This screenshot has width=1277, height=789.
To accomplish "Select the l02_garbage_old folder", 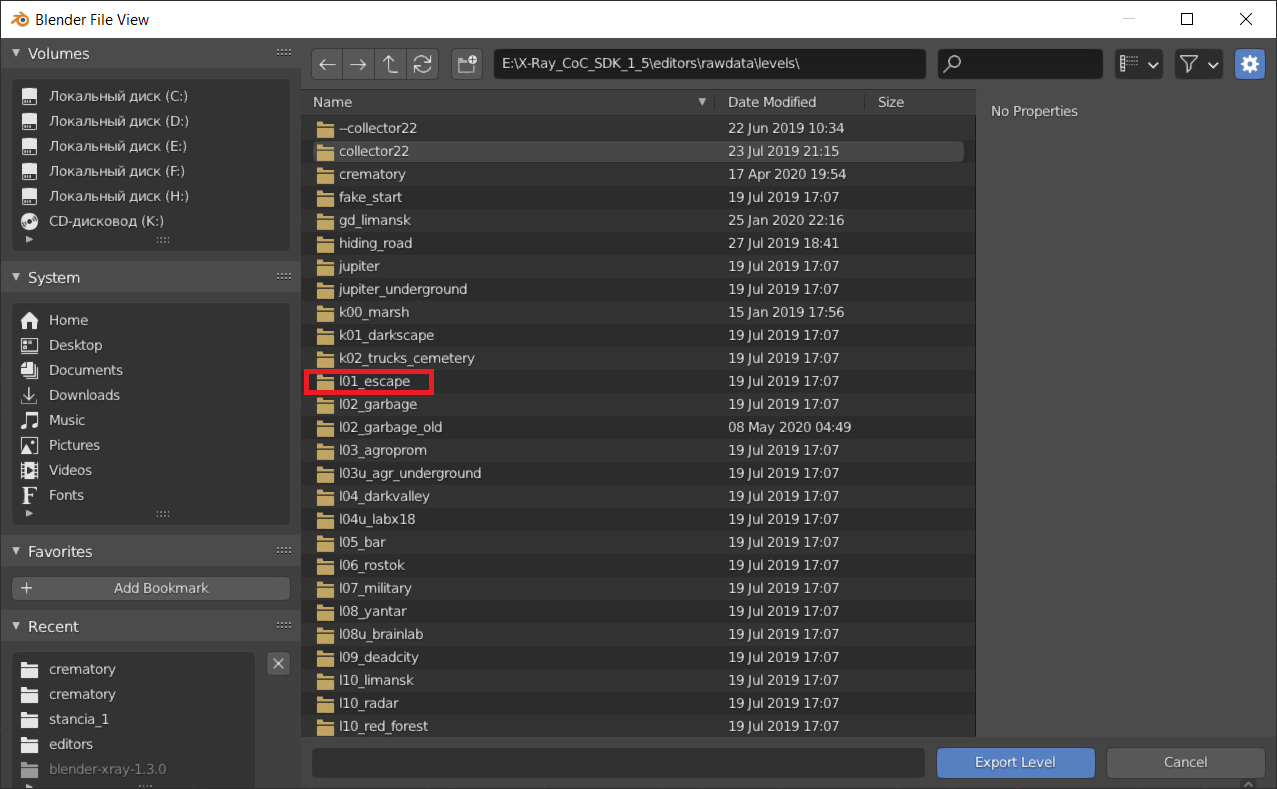I will (638, 427).
